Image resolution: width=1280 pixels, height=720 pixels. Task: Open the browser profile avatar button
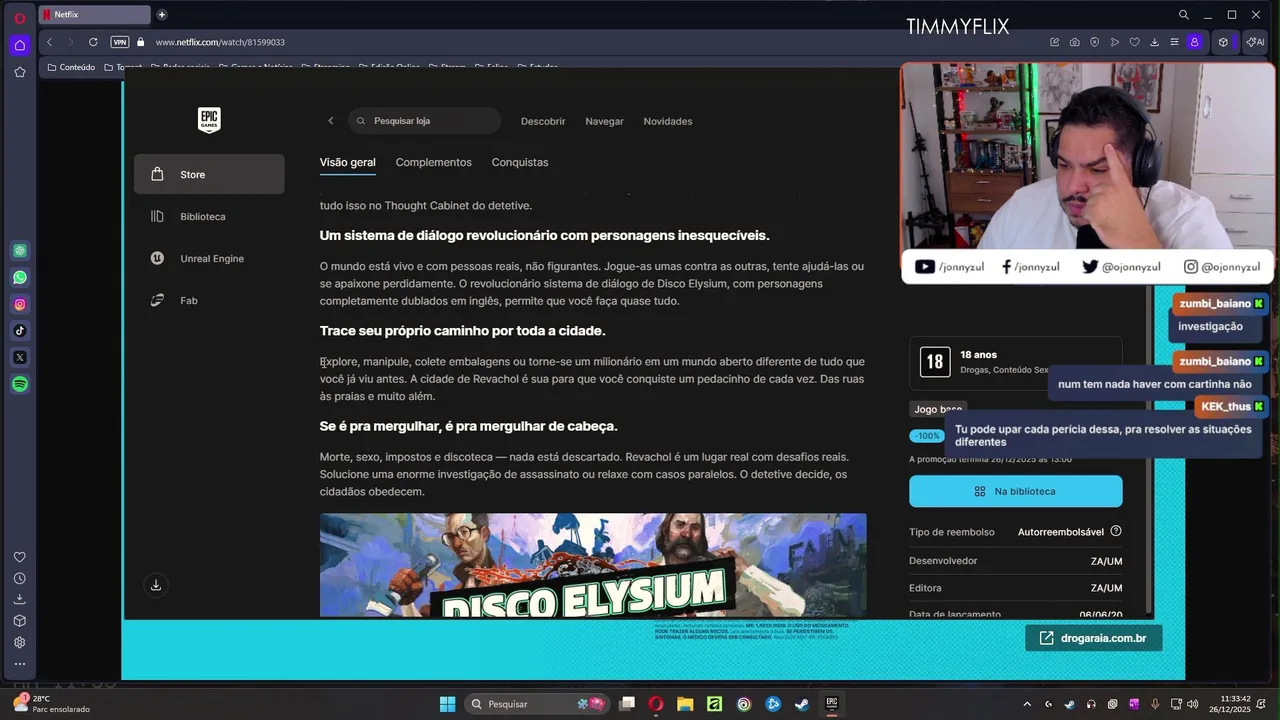coord(1194,42)
